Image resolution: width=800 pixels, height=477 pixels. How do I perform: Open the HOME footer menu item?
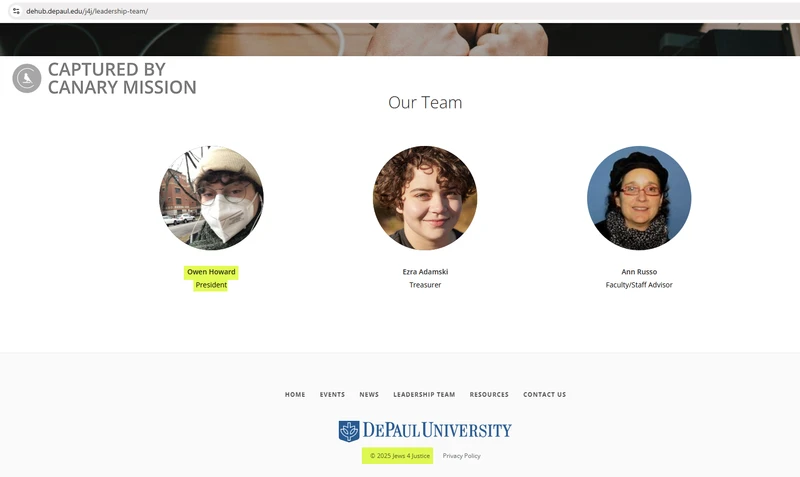pos(295,394)
